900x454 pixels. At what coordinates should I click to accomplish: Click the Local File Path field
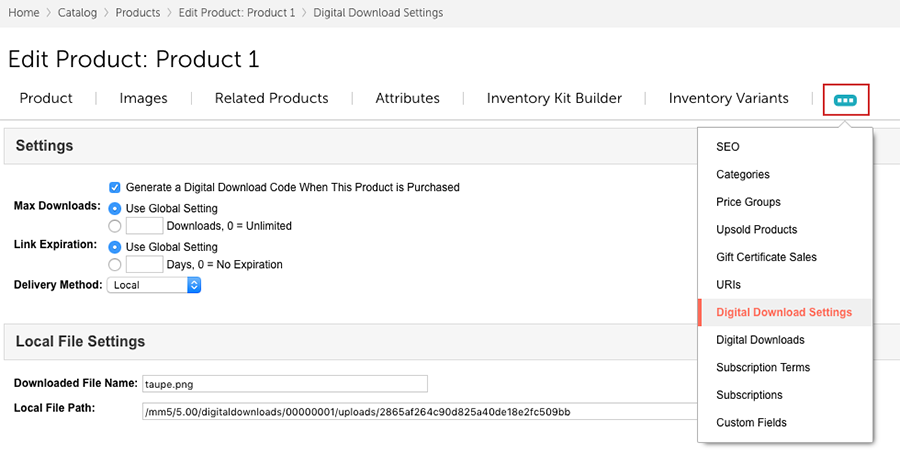[x=420, y=412]
